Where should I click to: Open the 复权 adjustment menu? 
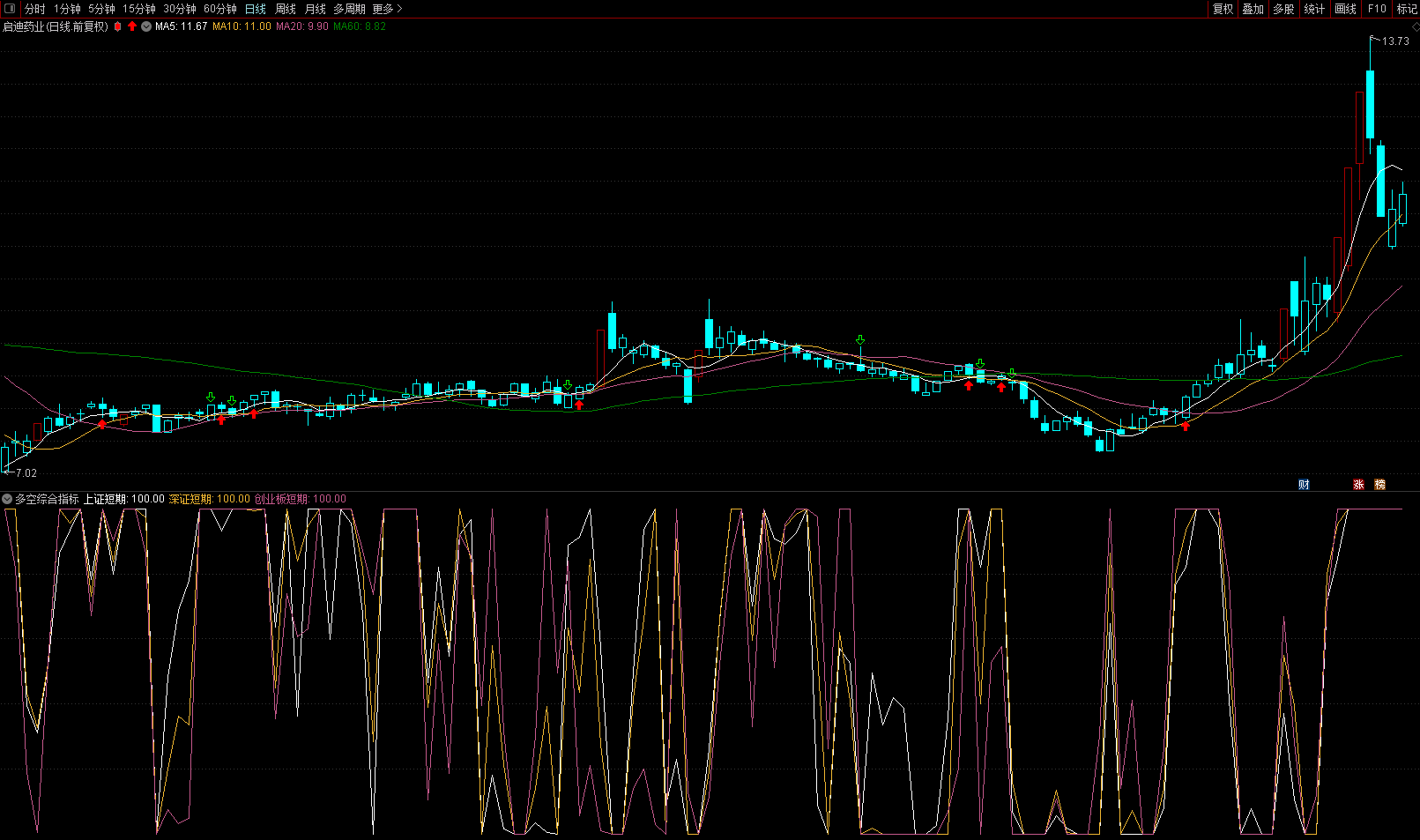(x=1223, y=9)
